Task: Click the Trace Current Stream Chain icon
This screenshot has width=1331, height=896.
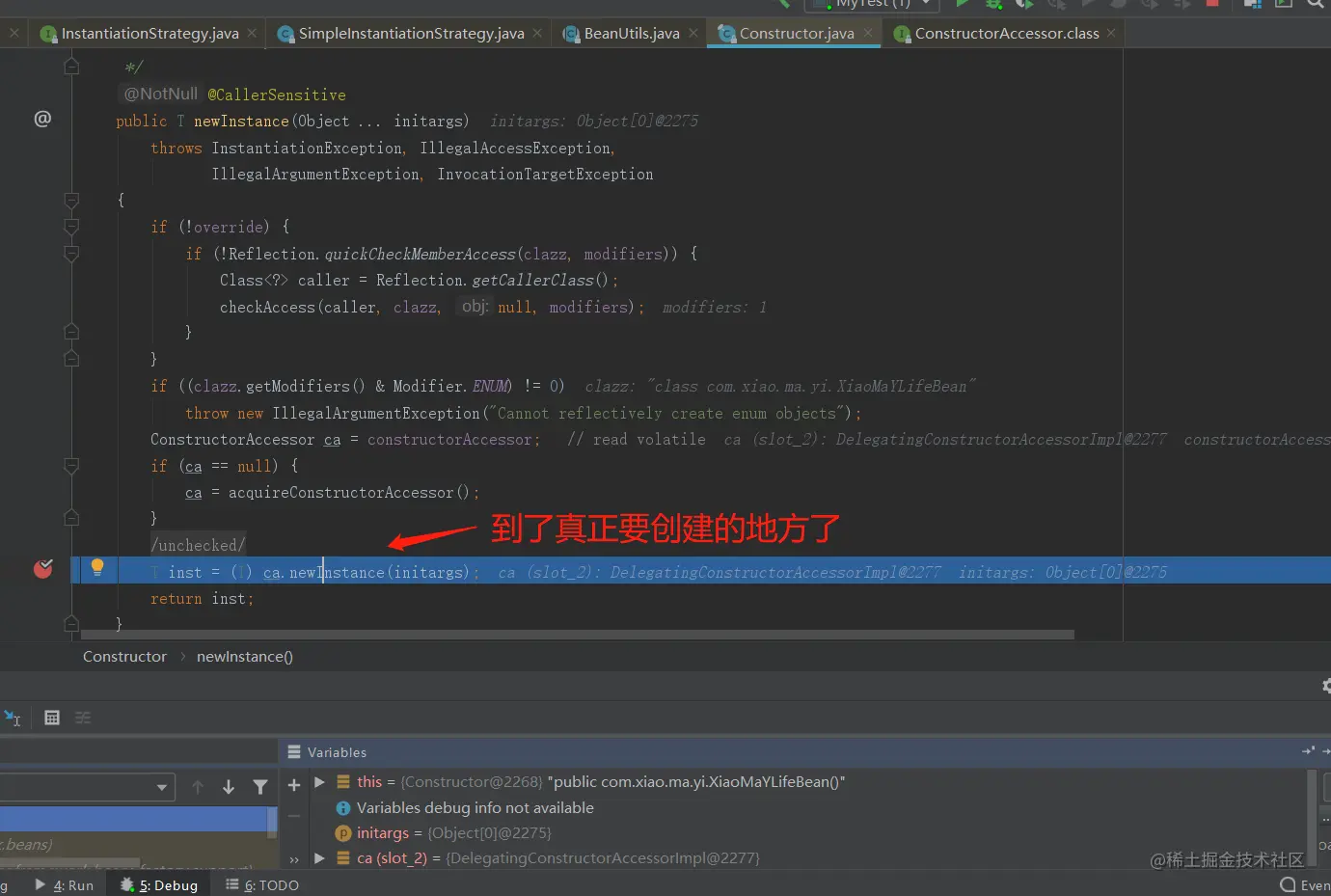Action: coord(83,718)
